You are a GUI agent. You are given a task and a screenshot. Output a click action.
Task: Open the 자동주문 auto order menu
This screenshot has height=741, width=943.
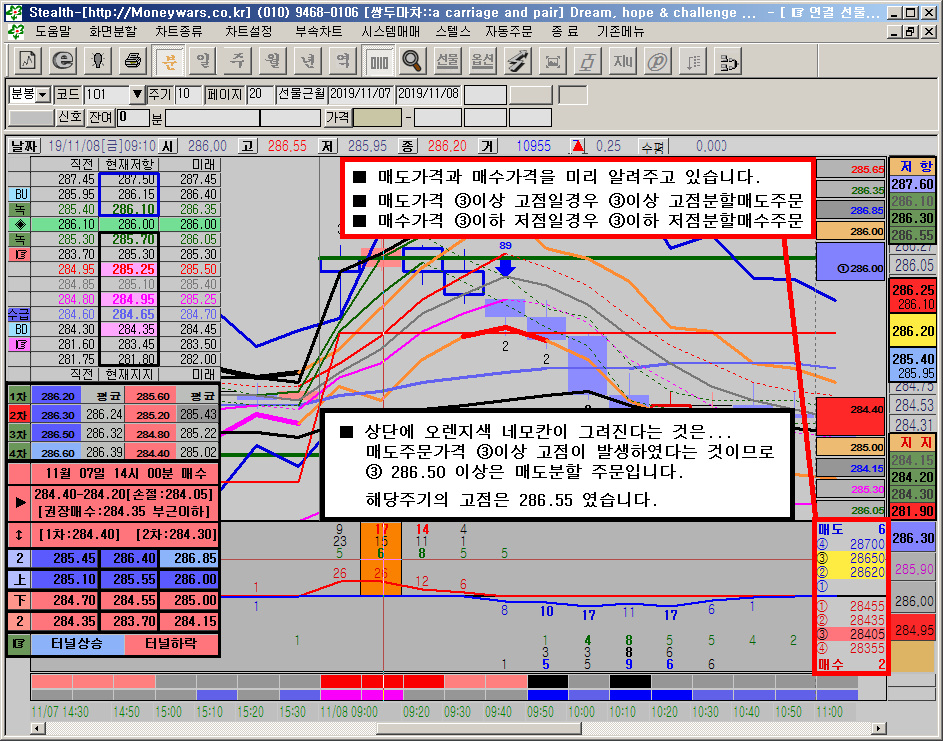[509, 32]
